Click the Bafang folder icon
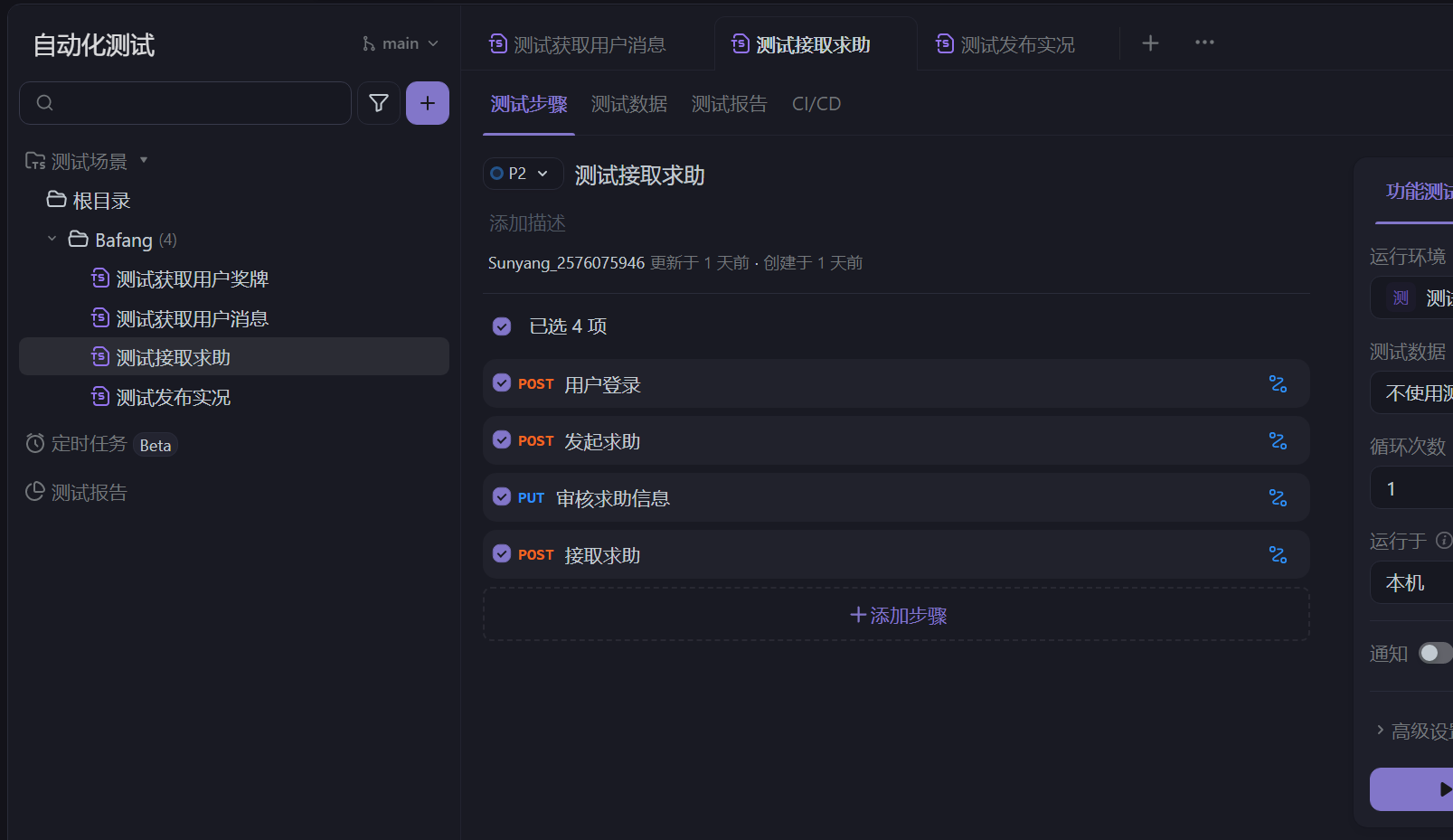 79,240
